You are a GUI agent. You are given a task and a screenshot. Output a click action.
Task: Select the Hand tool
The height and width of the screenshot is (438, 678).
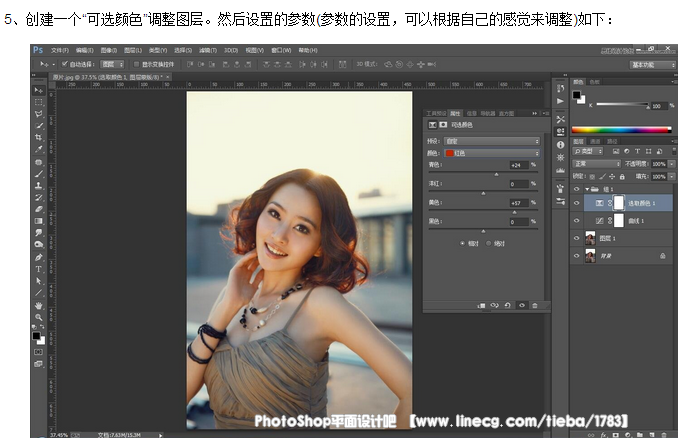[38, 305]
